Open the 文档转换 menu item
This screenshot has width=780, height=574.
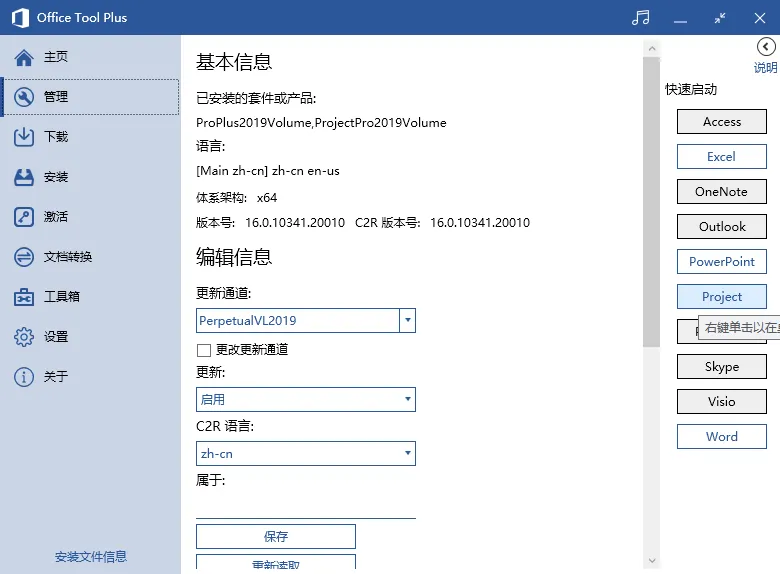[x=91, y=257]
